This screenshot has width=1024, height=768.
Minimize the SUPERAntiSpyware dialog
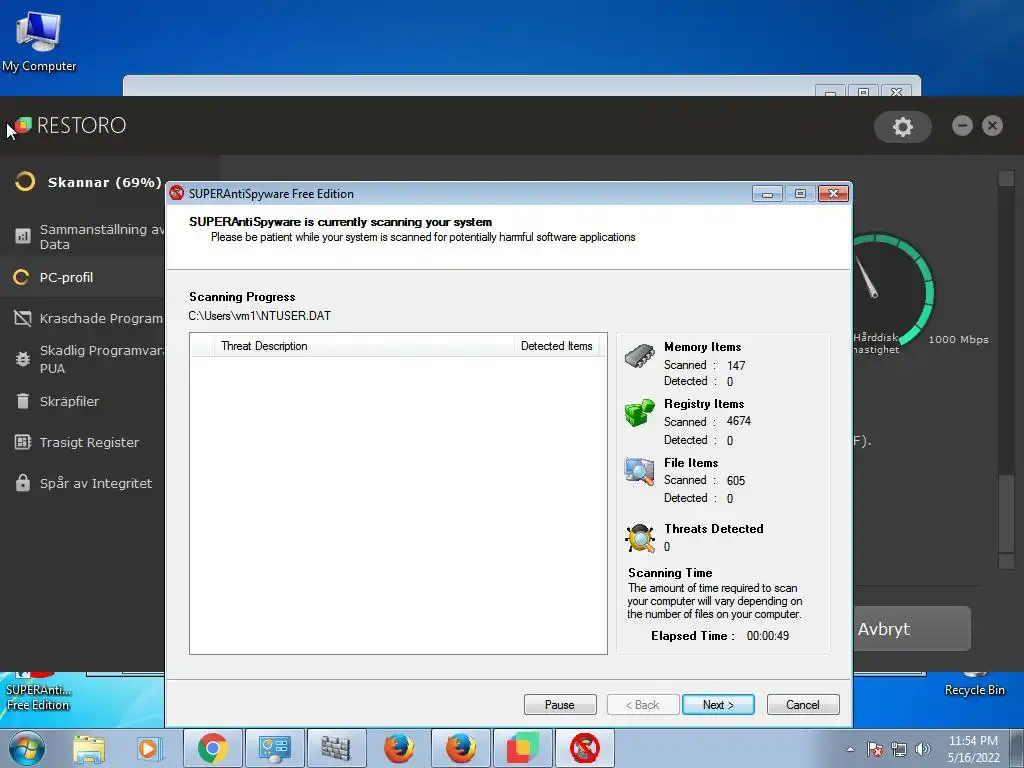point(767,193)
